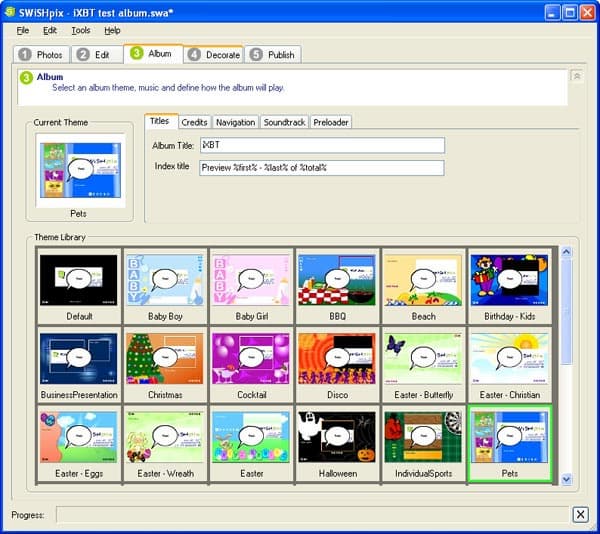
Task: Choose the Easter - Christian theme
Action: [x=510, y=364]
